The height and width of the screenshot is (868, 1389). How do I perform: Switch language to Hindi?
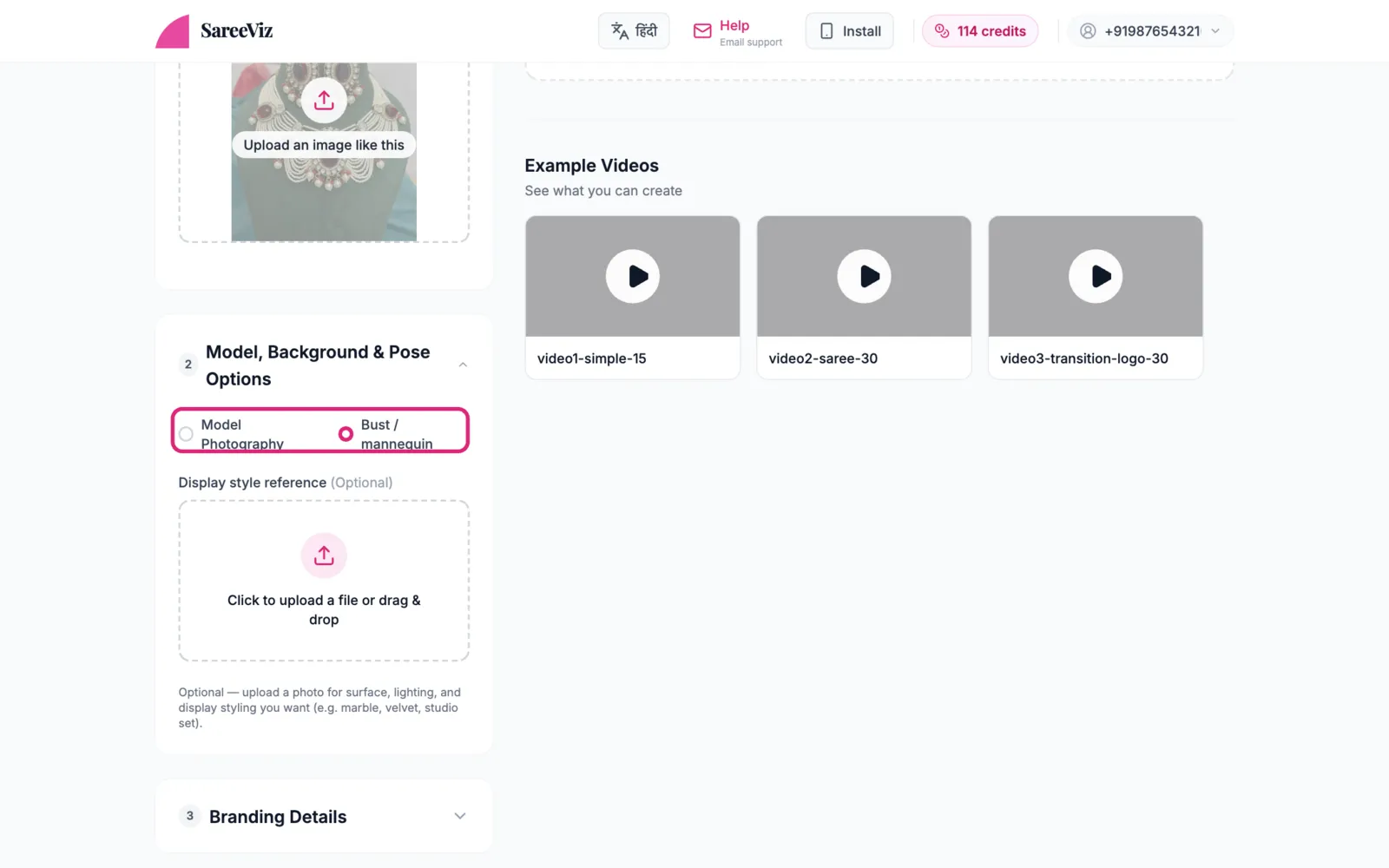click(x=634, y=31)
